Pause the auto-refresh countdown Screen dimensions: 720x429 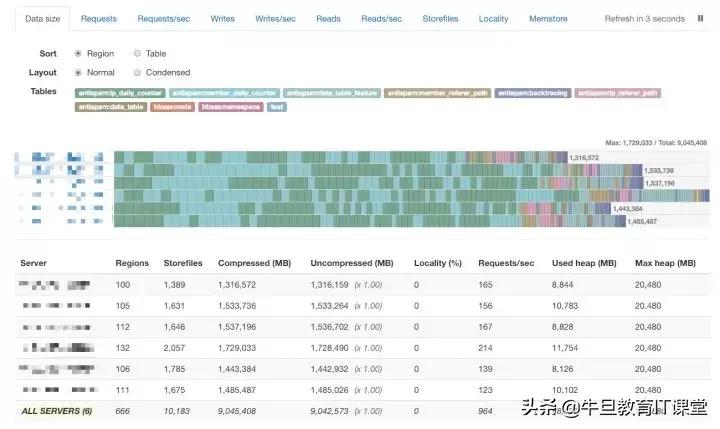700,18
